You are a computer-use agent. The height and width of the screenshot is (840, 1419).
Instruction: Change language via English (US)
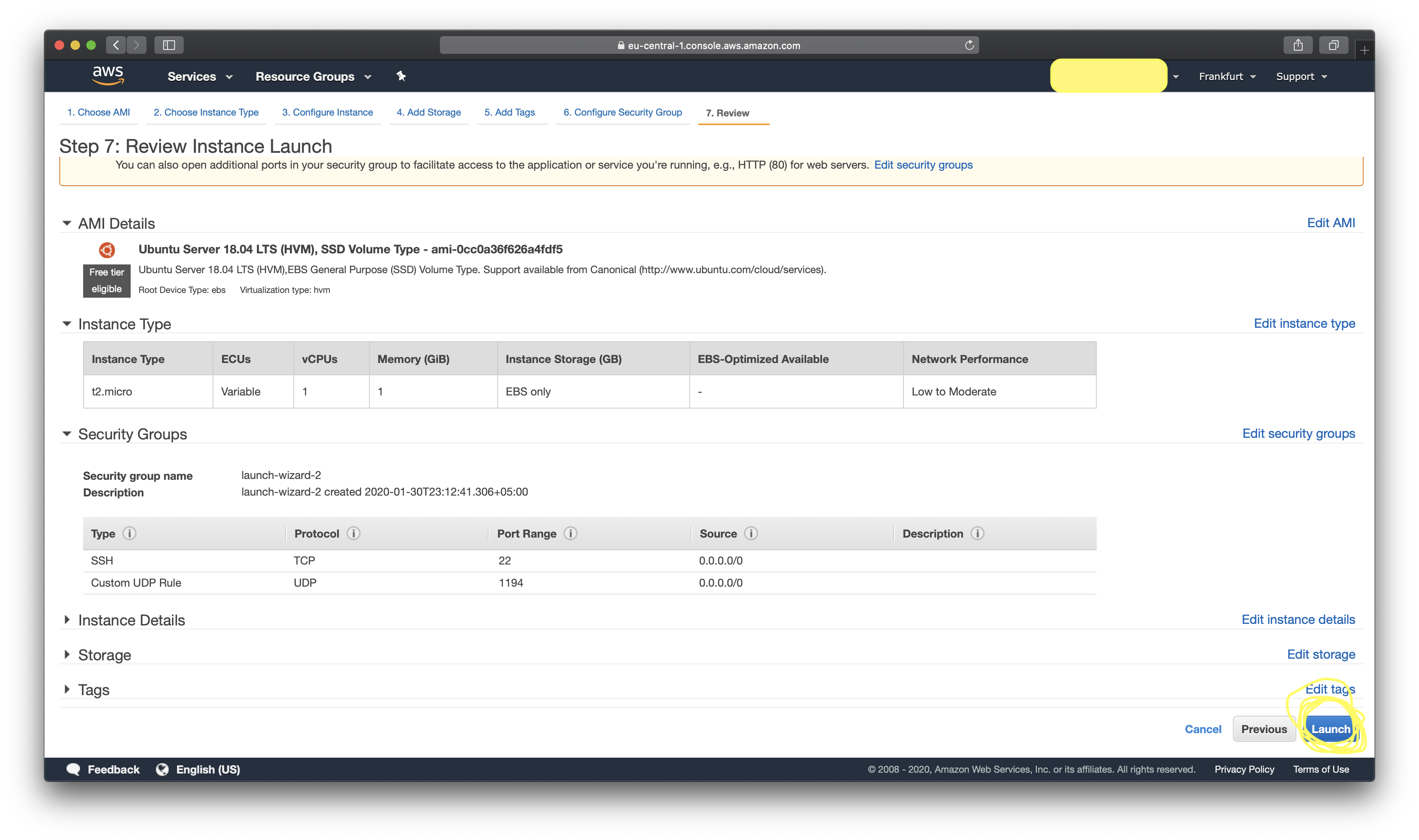tap(208, 769)
